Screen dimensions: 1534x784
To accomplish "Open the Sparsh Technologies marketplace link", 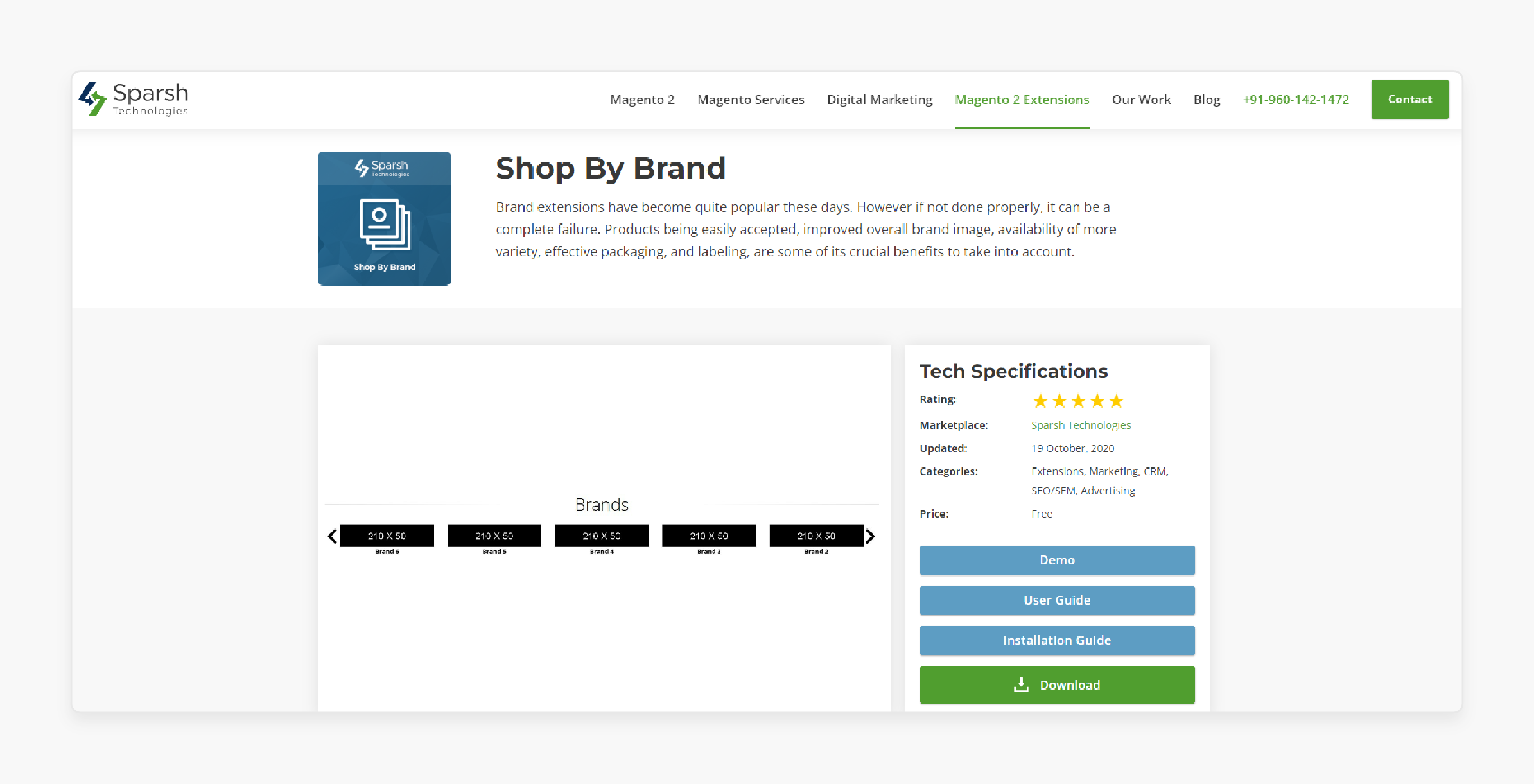I will (x=1081, y=425).
